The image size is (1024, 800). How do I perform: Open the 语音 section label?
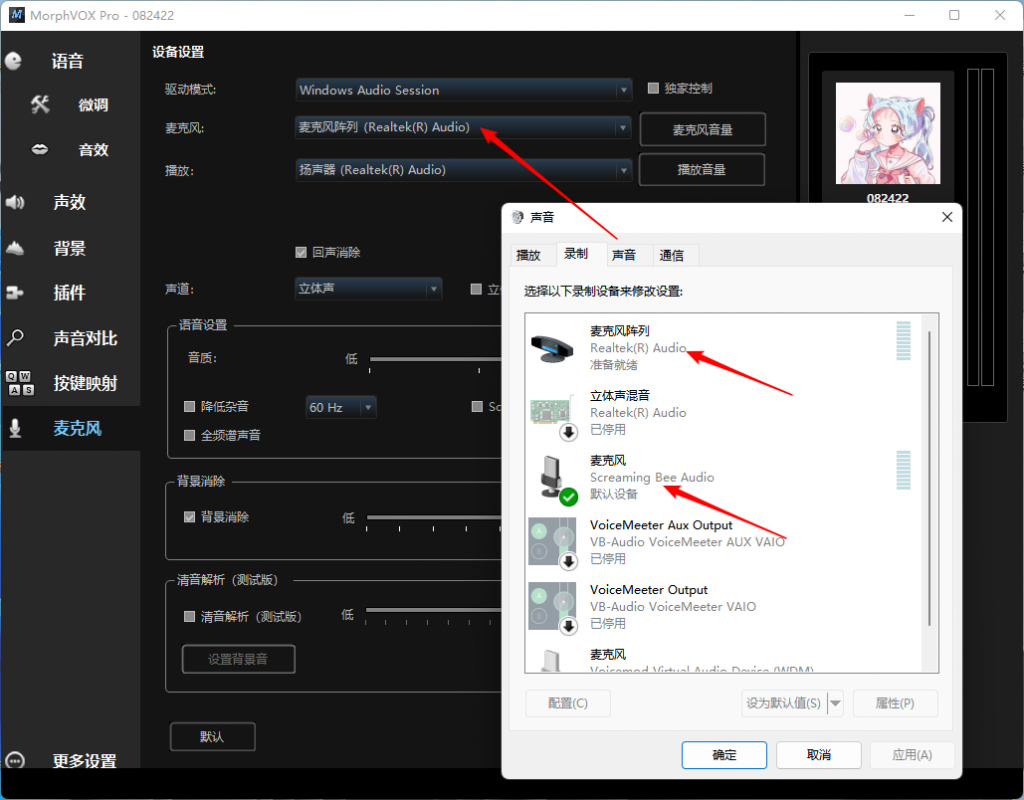(x=67, y=61)
